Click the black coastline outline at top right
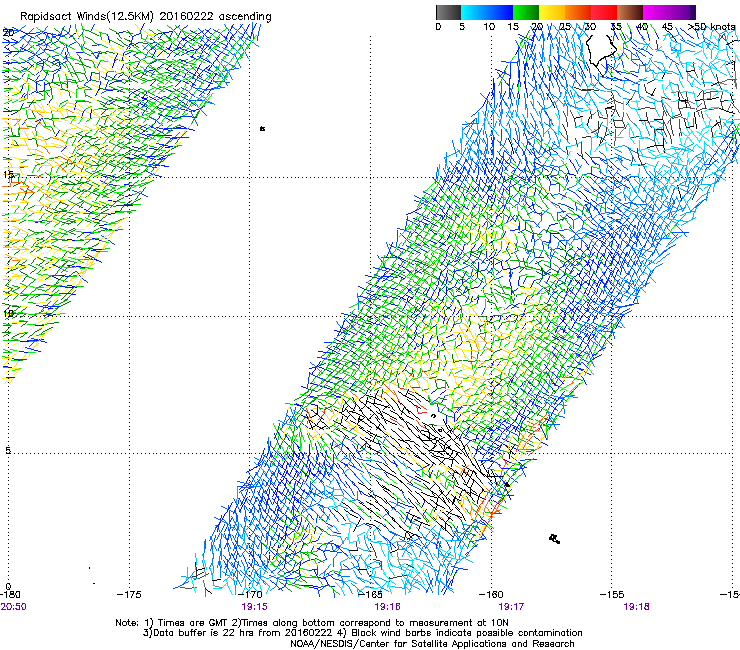The width and height of the screenshot is (740, 650). click(601, 50)
